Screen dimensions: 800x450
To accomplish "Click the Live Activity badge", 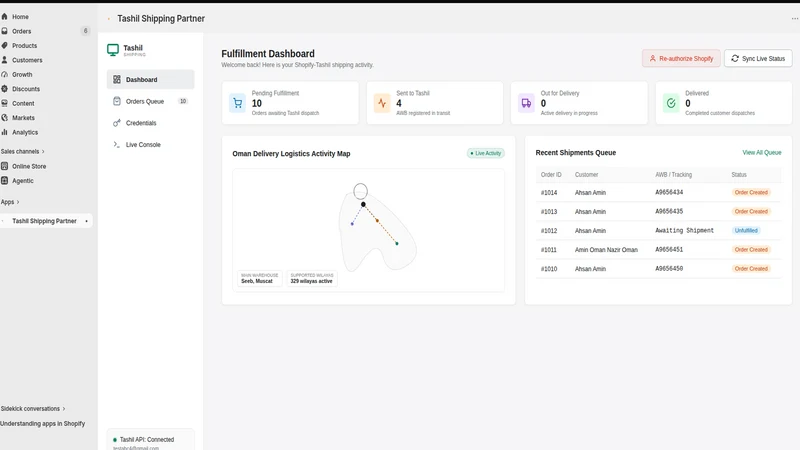I will (486, 153).
